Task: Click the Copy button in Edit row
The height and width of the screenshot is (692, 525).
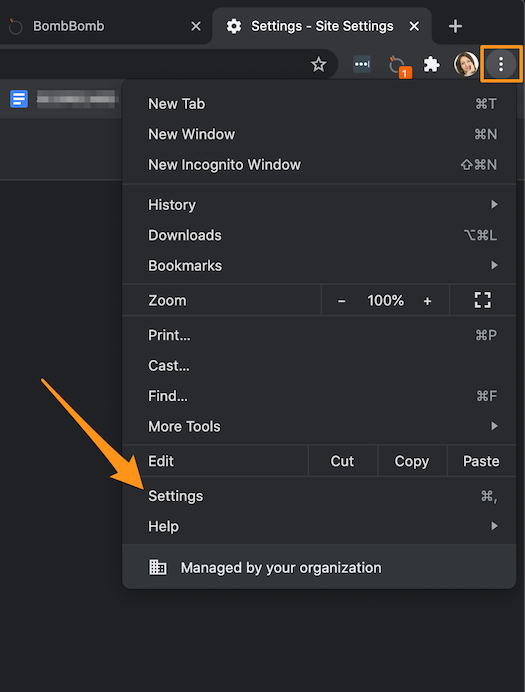Action: pos(412,461)
